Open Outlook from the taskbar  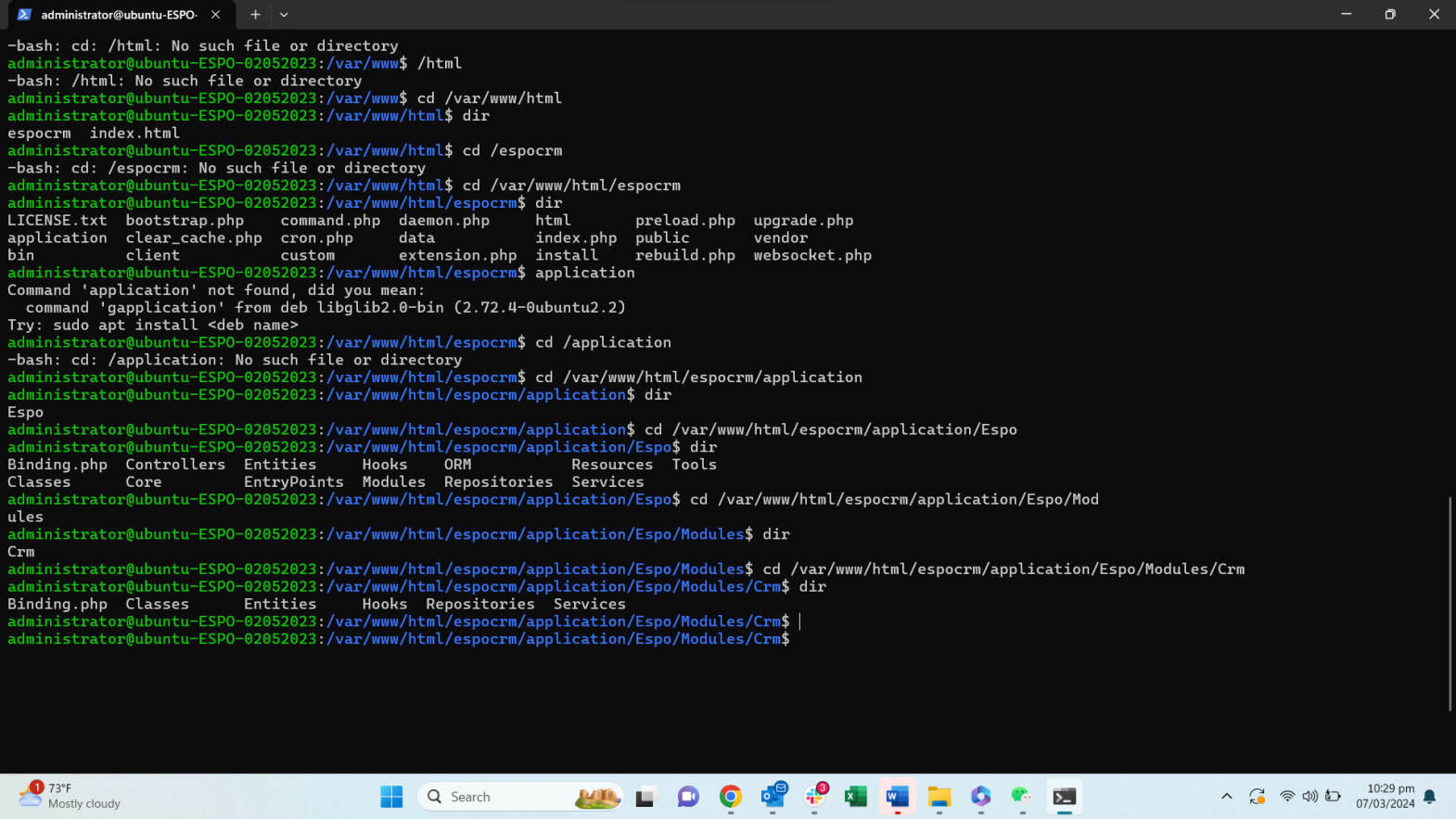tap(773, 797)
